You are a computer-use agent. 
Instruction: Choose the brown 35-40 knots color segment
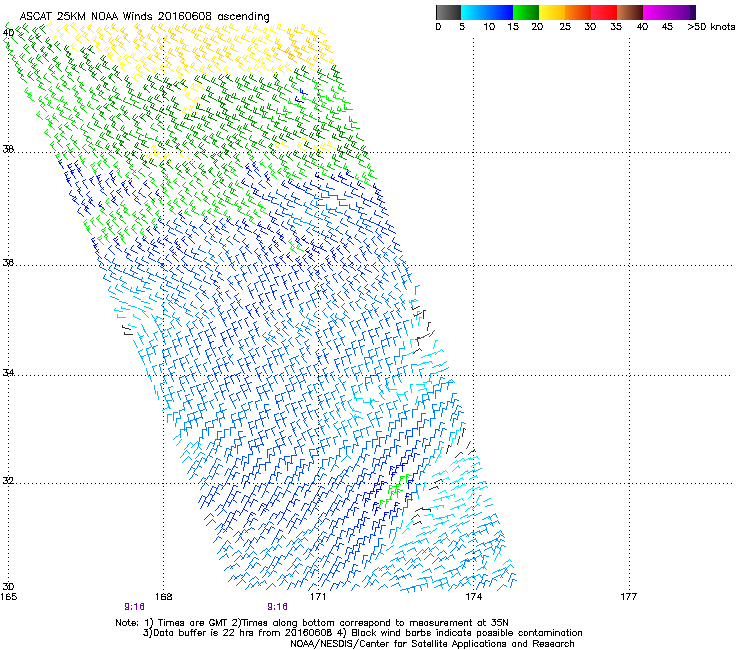coord(630,12)
